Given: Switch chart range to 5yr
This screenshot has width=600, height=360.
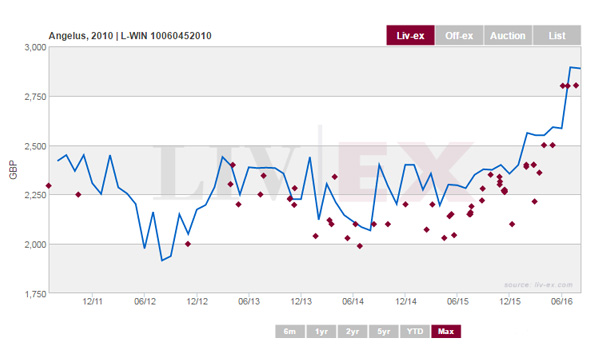Looking at the screenshot, I should [x=383, y=331].
